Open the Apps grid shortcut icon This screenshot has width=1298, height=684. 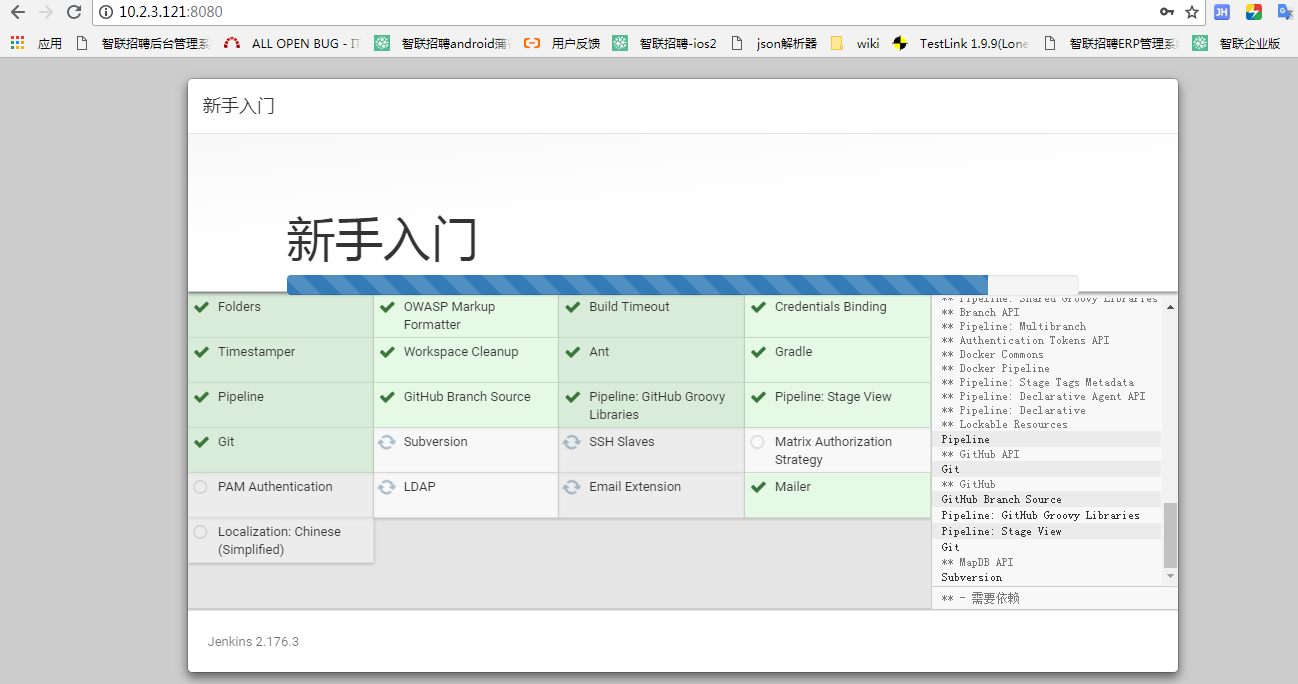(17, 43)
